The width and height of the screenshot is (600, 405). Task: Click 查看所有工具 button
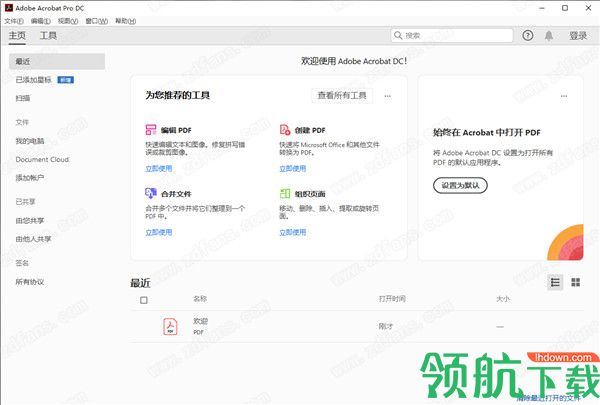point(342,96)
